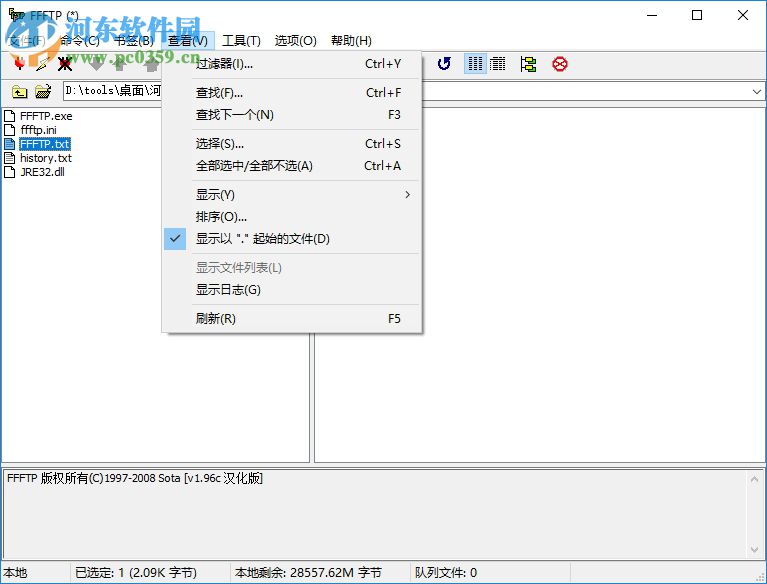The width and height of the screenshot is (767, 584).
Task: Open the 工具(T) menu
Action: (x=241, y=41)
